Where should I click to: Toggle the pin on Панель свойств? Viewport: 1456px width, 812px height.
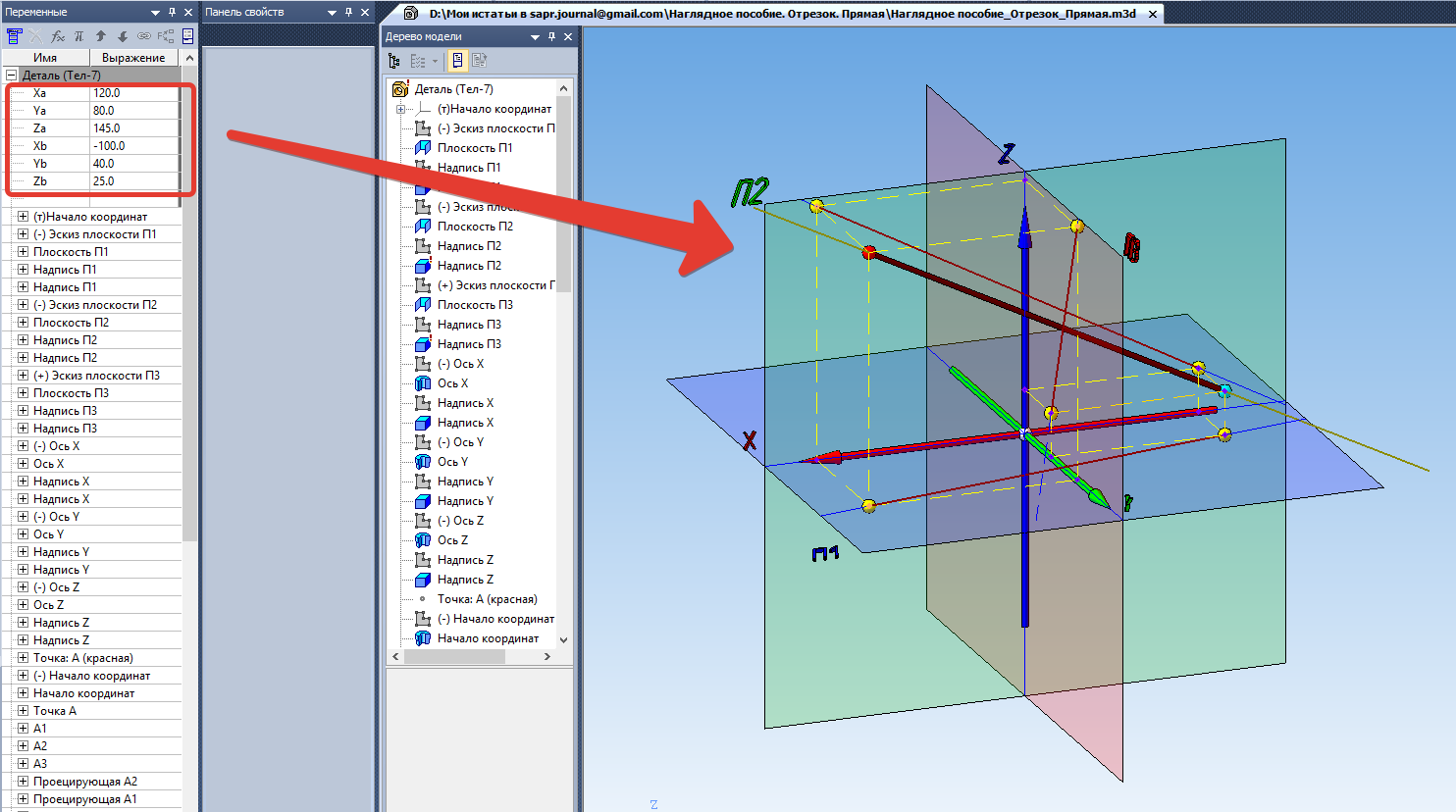[348, 12]
